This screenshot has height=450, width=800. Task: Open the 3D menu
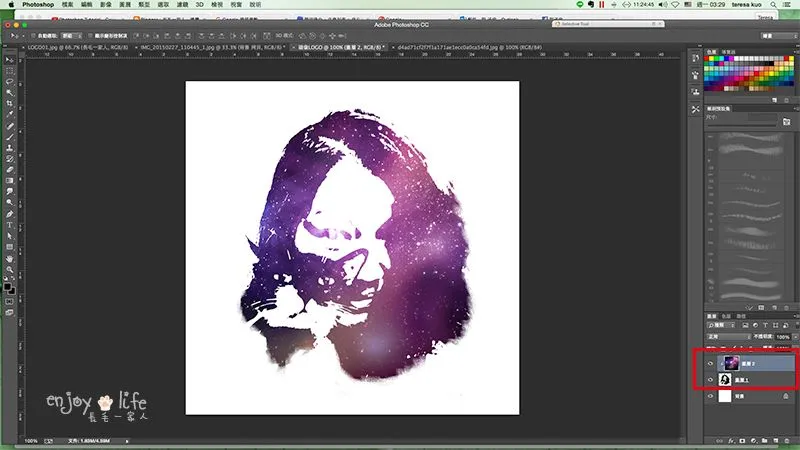[199, 5]
